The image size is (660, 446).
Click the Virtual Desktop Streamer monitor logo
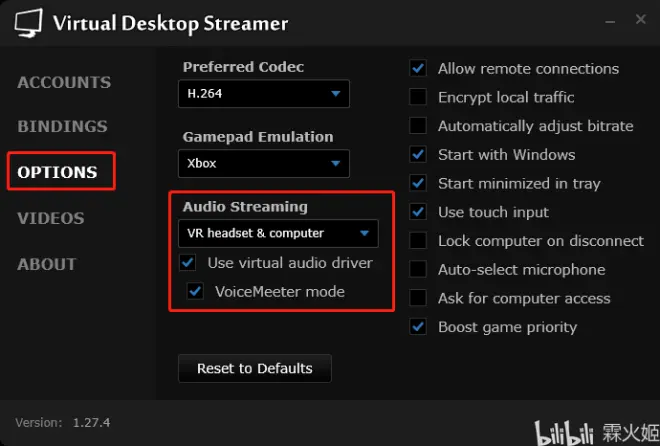29,23
